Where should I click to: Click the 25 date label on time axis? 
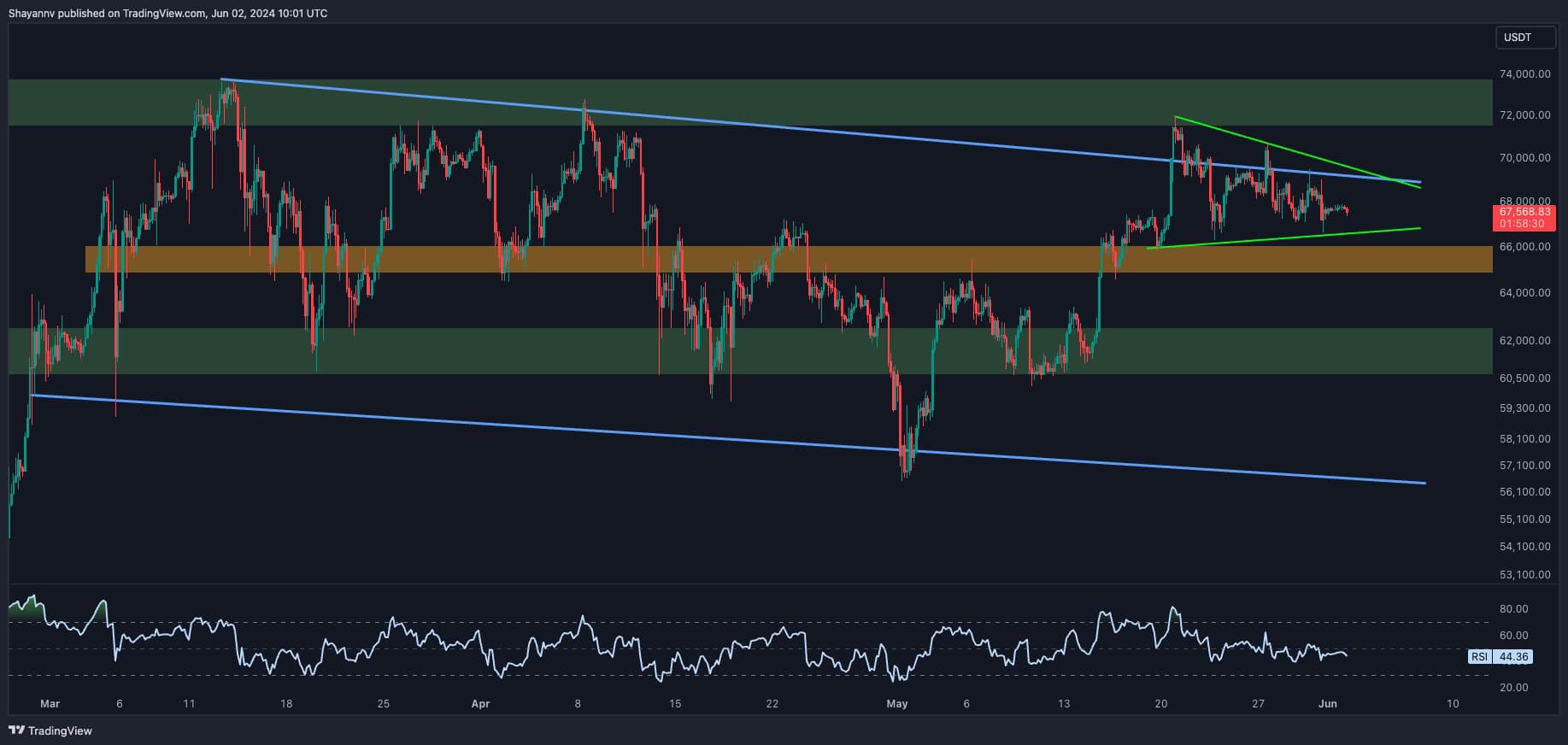[x=384, y=704]
